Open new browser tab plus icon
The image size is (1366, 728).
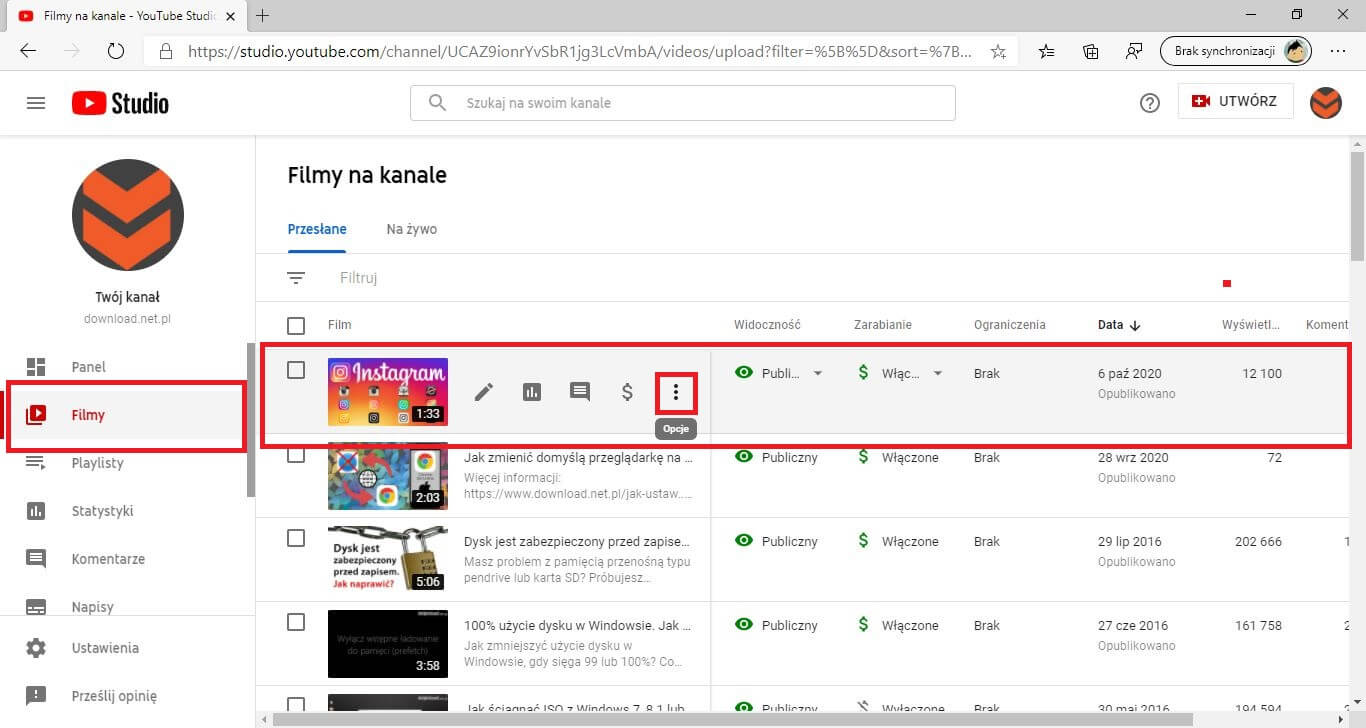point(263,15)
